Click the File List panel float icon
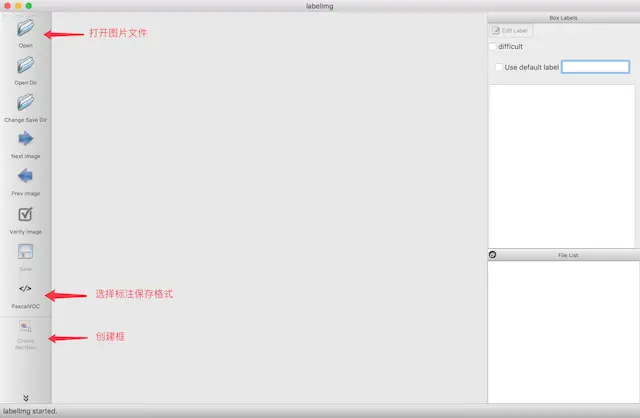The width and height of the screenshot is (640, 418). [493, 255]
